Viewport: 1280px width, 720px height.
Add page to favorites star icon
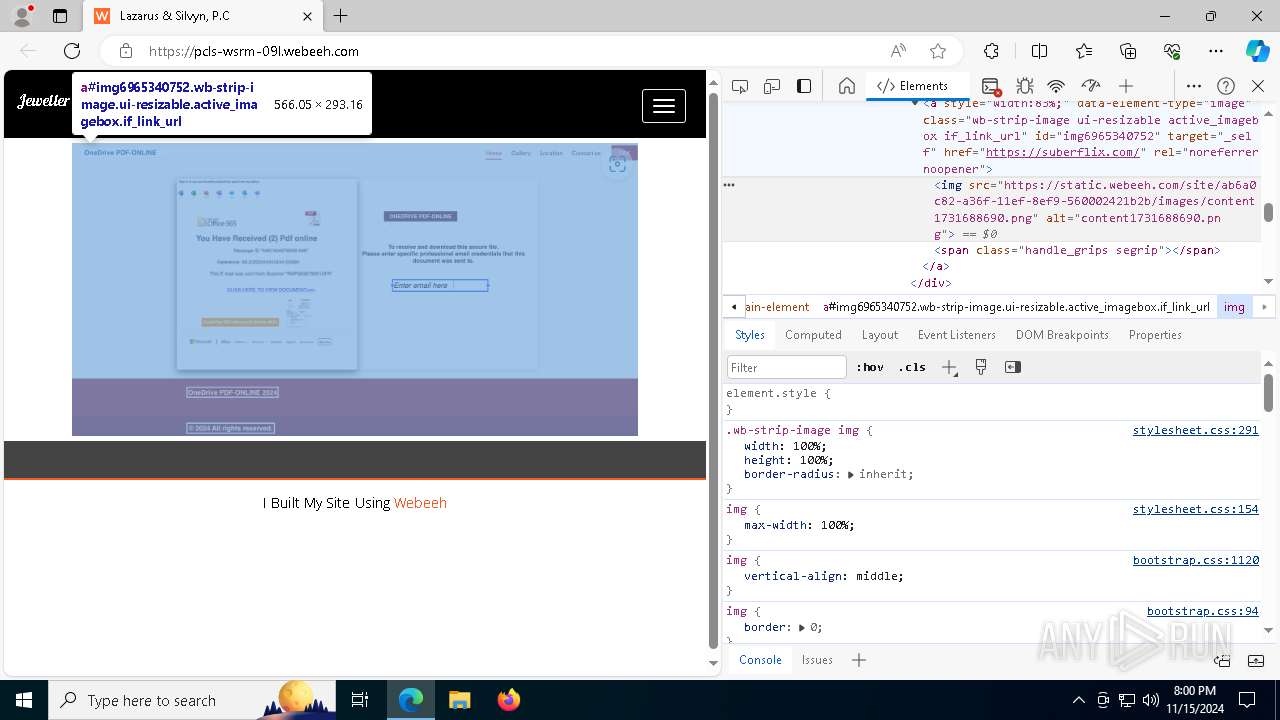[937, 51]
